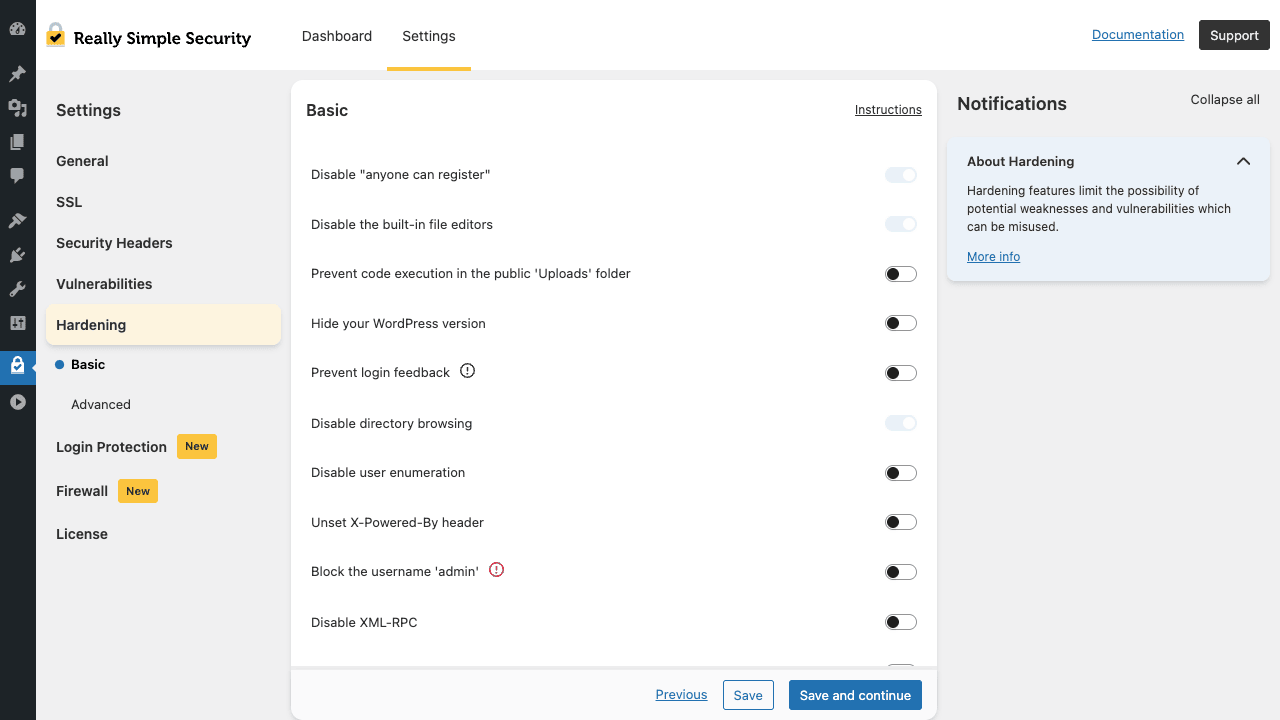1280x720 pixels.
Task: Open Appearance paintbrush icon
Action: click(17, 221)
